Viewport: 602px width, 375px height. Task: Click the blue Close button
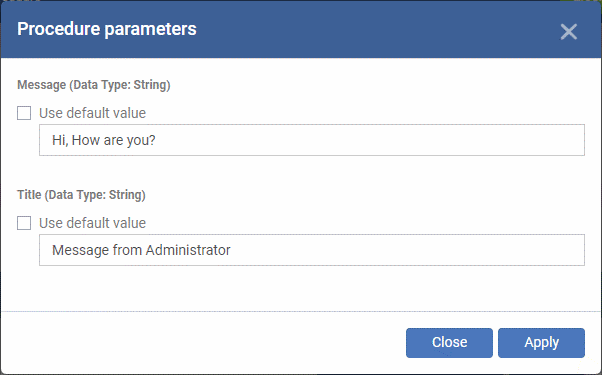tap(449, 343)
